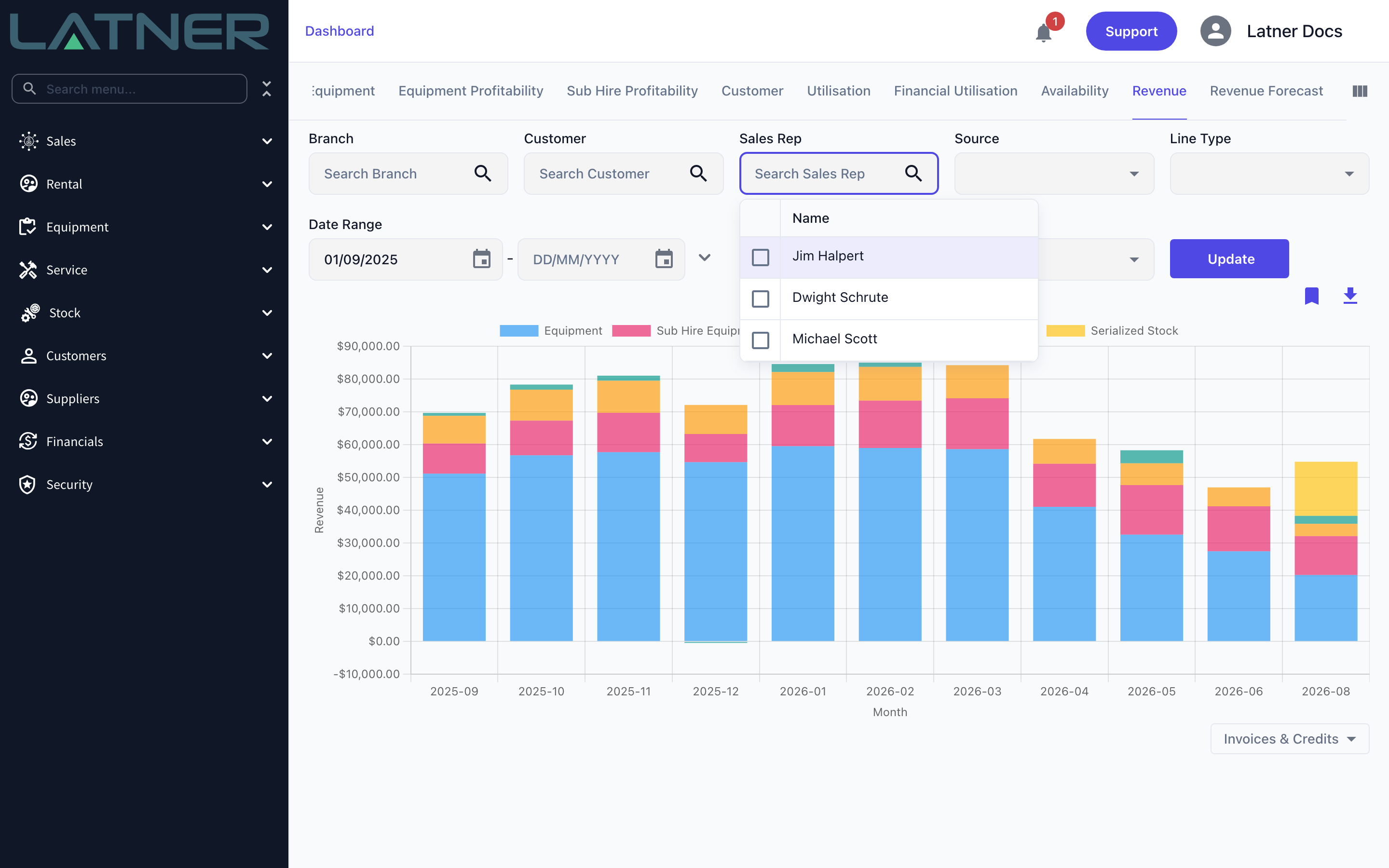Click the Update button
The height and width of the screenshot is (868, 1389).
point(1229,259)
